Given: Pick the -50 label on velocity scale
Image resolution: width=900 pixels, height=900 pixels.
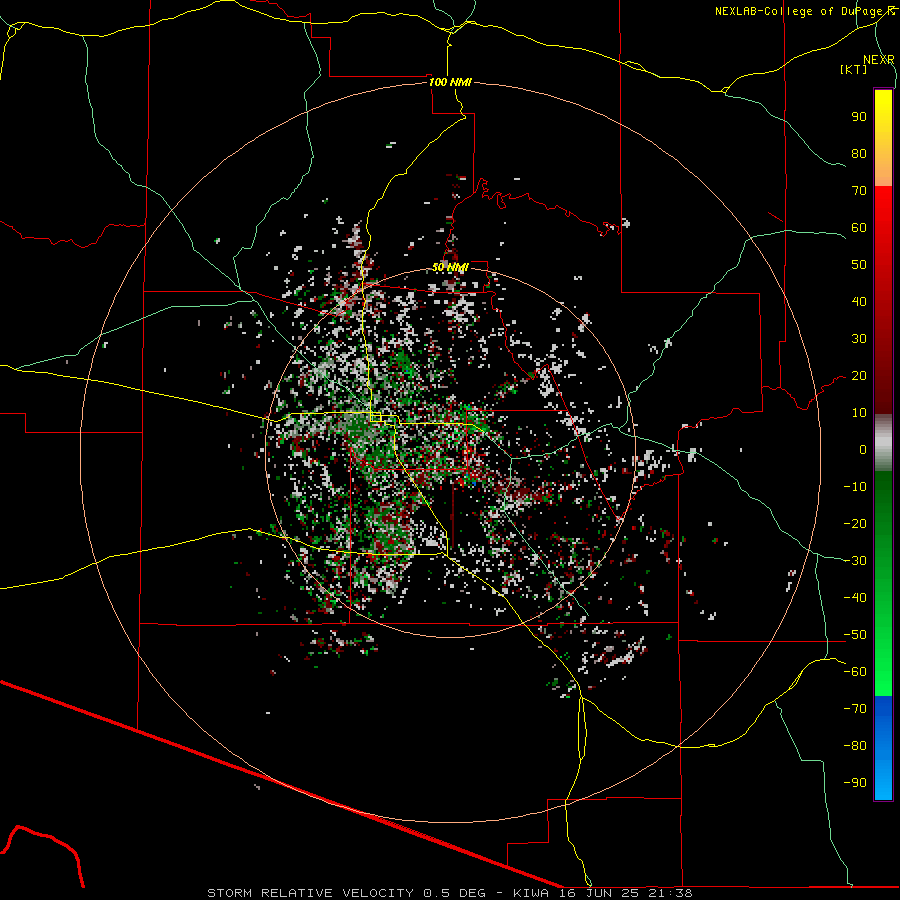Looking at the screenshot, I should 855,635.
